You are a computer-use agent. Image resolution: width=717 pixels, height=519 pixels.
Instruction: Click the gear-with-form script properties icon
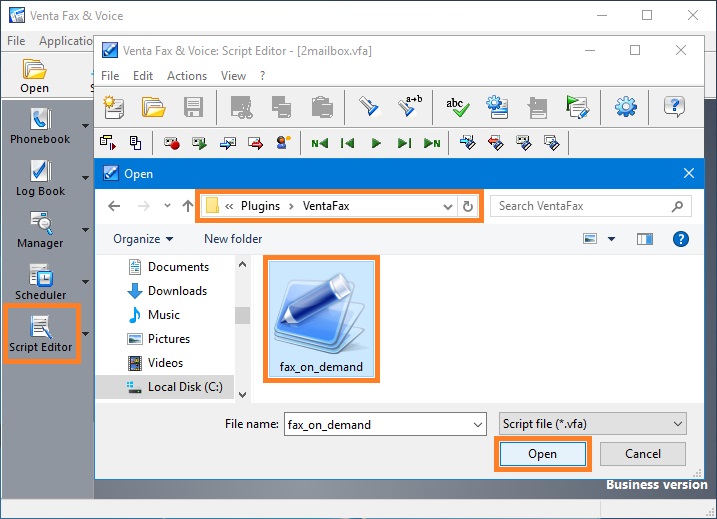click(497, 107)
